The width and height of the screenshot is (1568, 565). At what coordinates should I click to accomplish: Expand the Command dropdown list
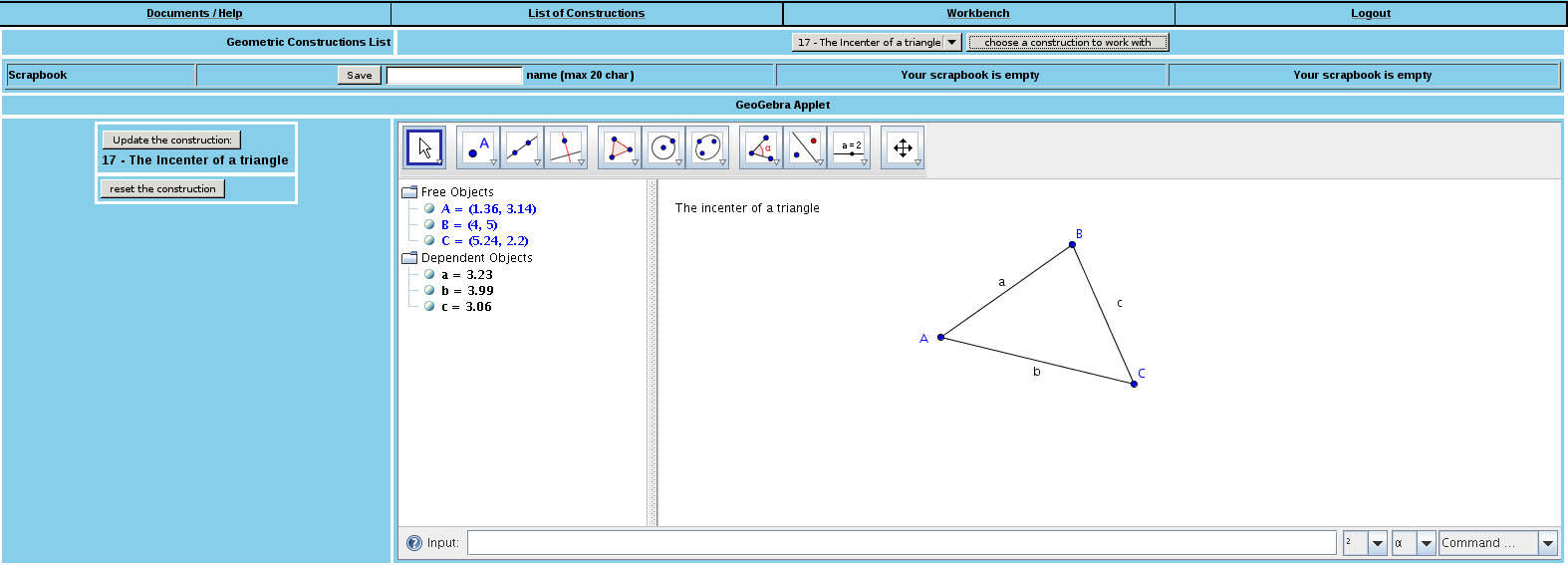coord(1547,543)
